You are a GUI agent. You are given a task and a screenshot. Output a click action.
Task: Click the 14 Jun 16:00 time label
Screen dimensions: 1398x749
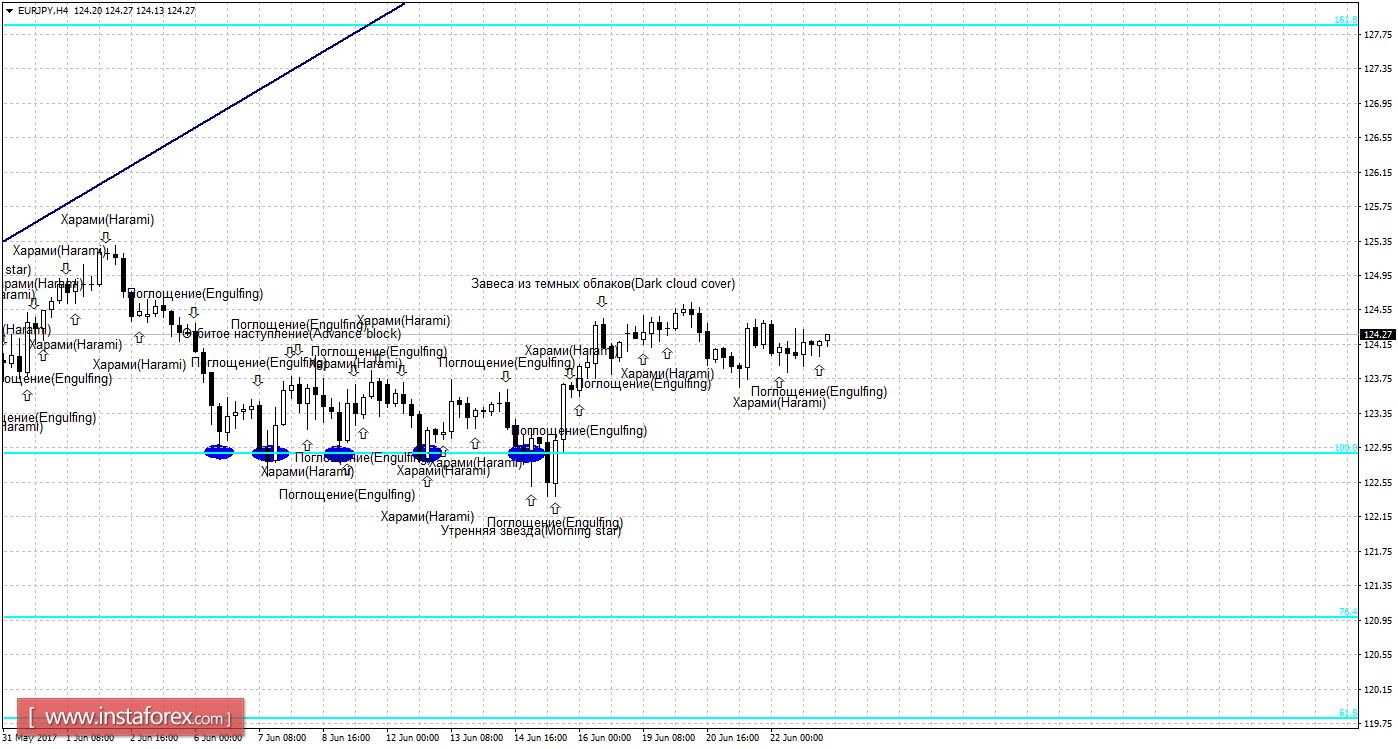point(540,738)
